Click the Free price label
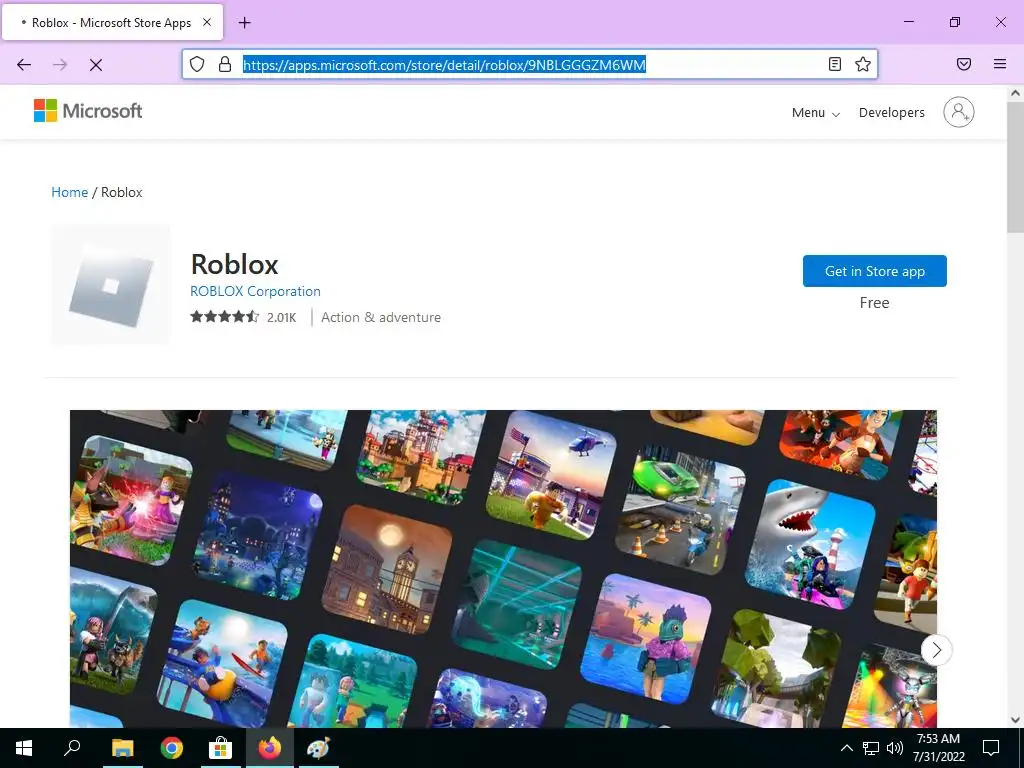This screenshot has height=768, width=1024. pos(874,303)
